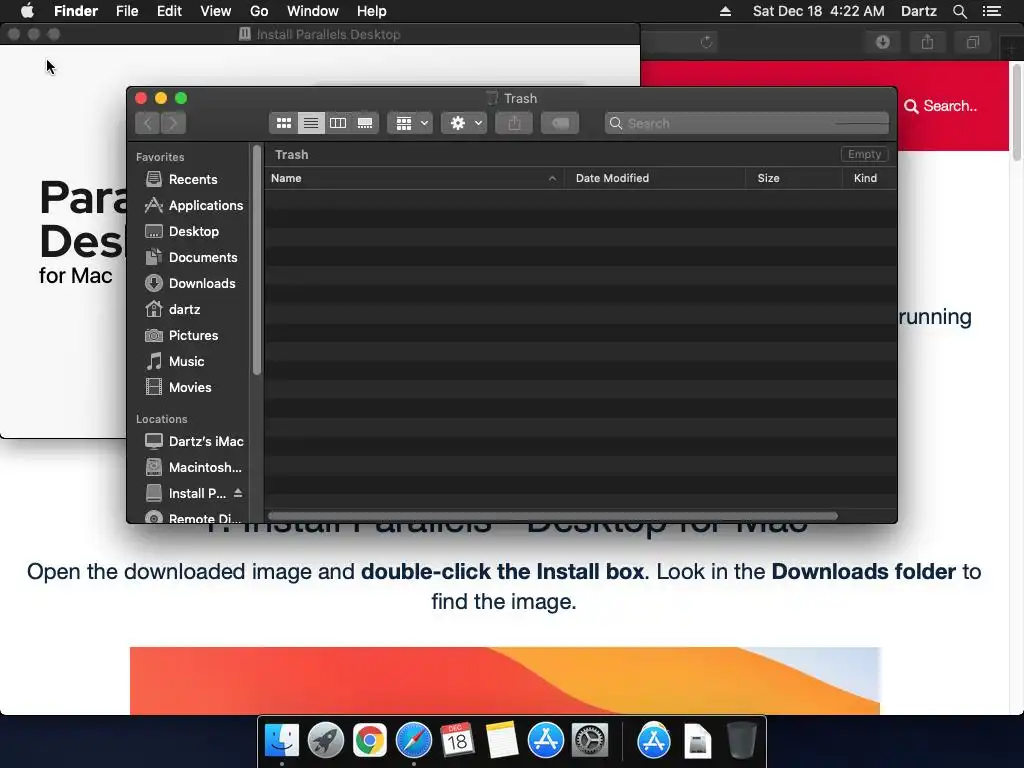
Task: Open the File menu
Action: [x=127, y=11]
